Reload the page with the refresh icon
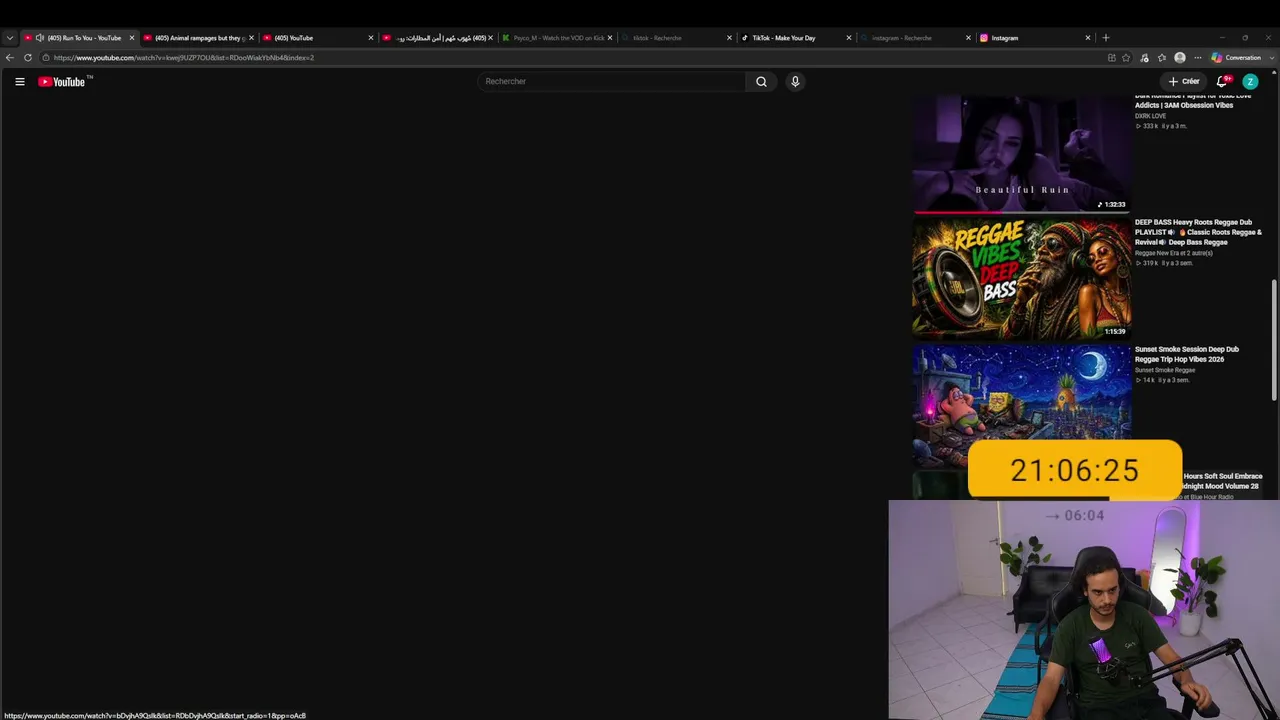Viewport: 1280px width, 720px height. click(28, 57)
